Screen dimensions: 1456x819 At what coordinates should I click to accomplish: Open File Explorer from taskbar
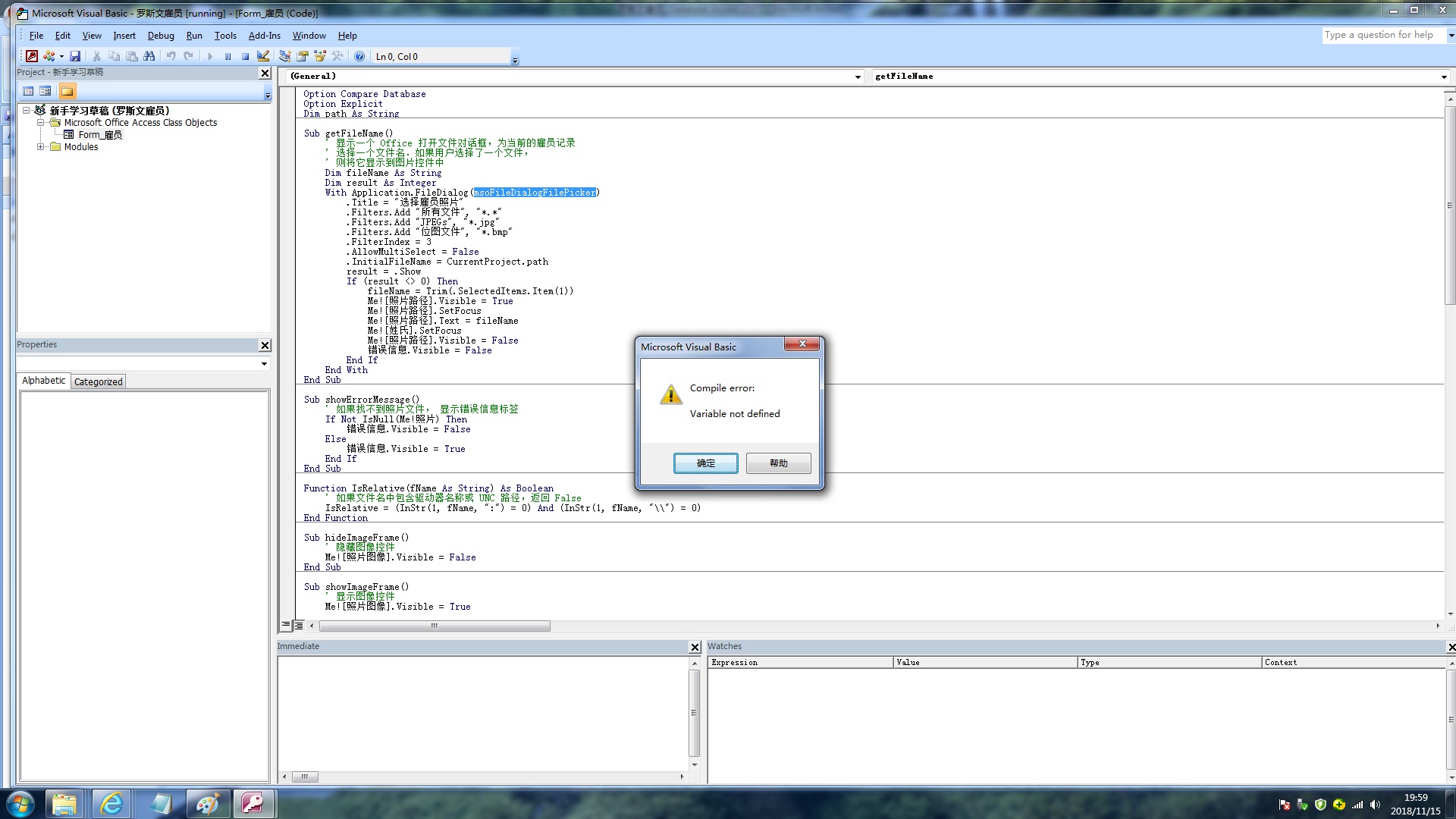(x=64, y=804)
